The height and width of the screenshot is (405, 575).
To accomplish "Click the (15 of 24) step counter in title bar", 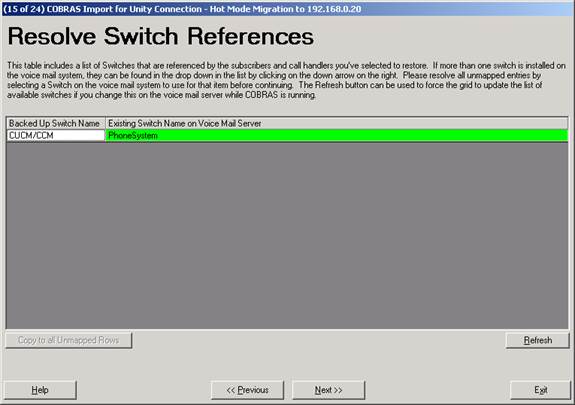I will 23,9.
